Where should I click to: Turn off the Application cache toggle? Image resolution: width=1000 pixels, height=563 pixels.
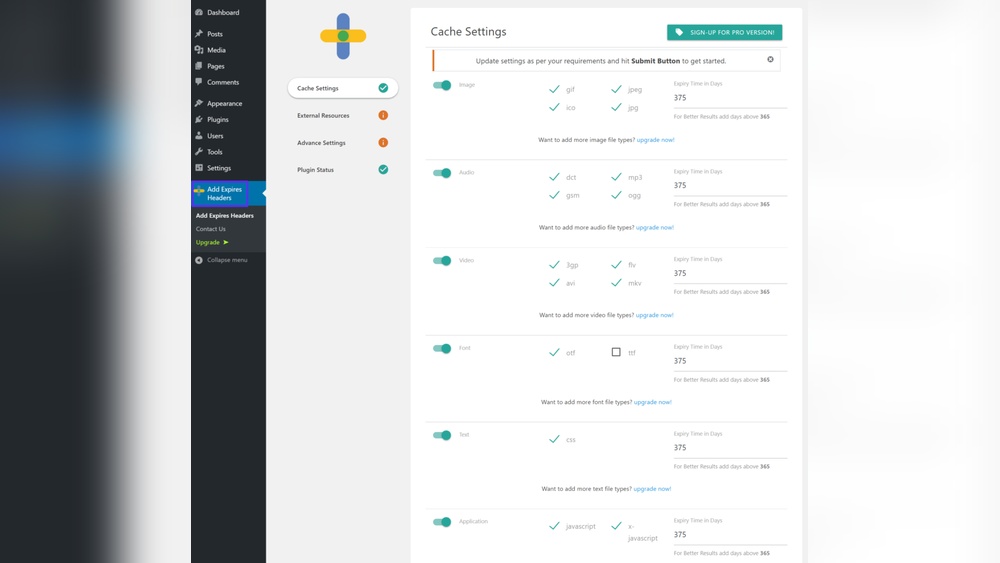click(x=442, y=522)
